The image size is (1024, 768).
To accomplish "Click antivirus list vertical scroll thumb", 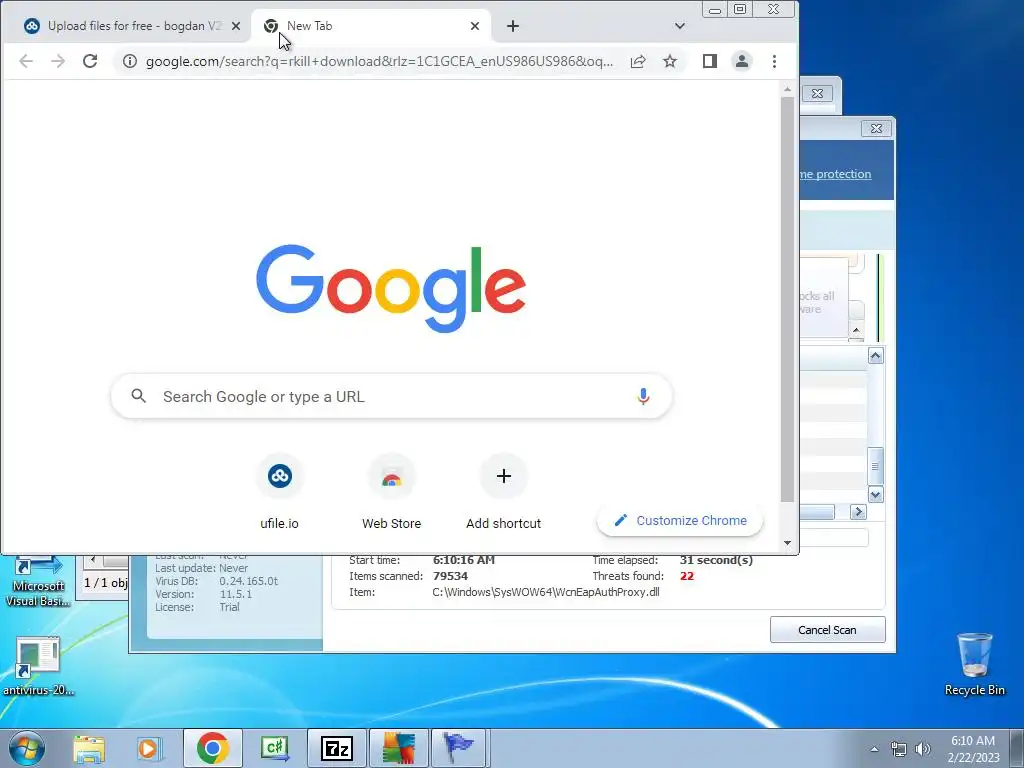I will 875,466.
